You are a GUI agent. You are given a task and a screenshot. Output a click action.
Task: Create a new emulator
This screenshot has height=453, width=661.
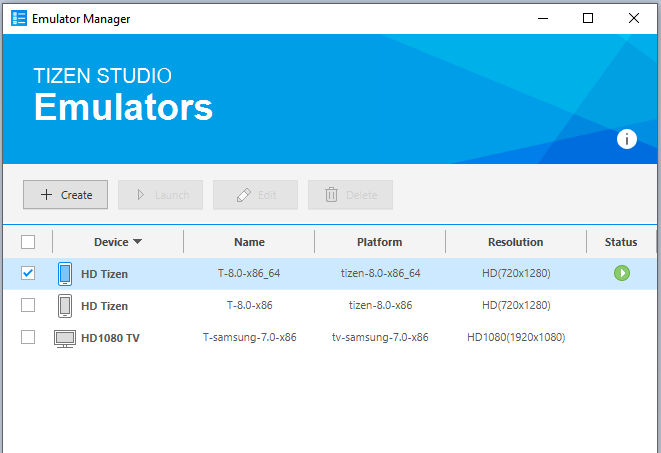[66, 195]
